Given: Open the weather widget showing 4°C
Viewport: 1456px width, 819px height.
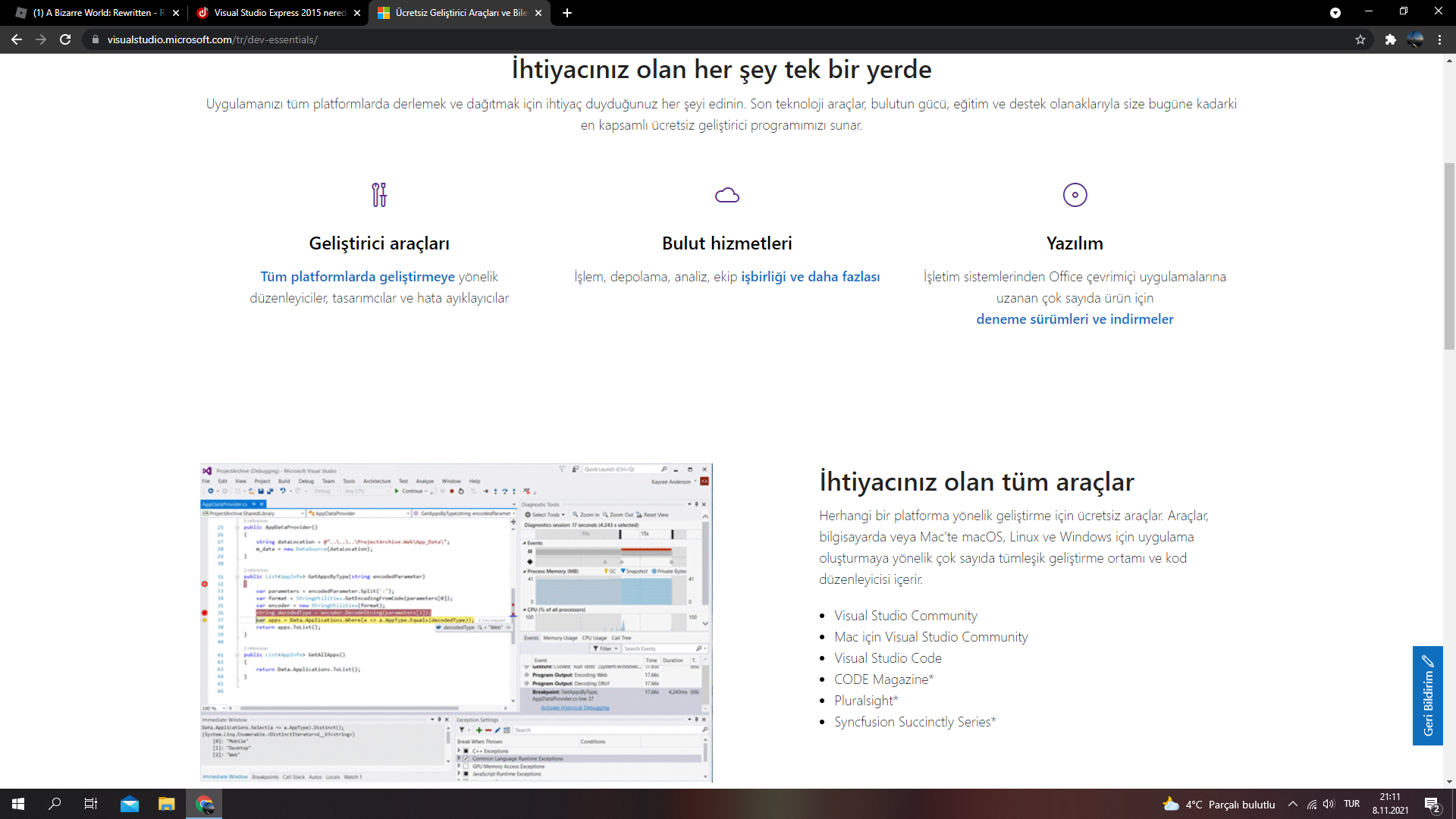Looking at the screenshot, I should pos(1219,805).
